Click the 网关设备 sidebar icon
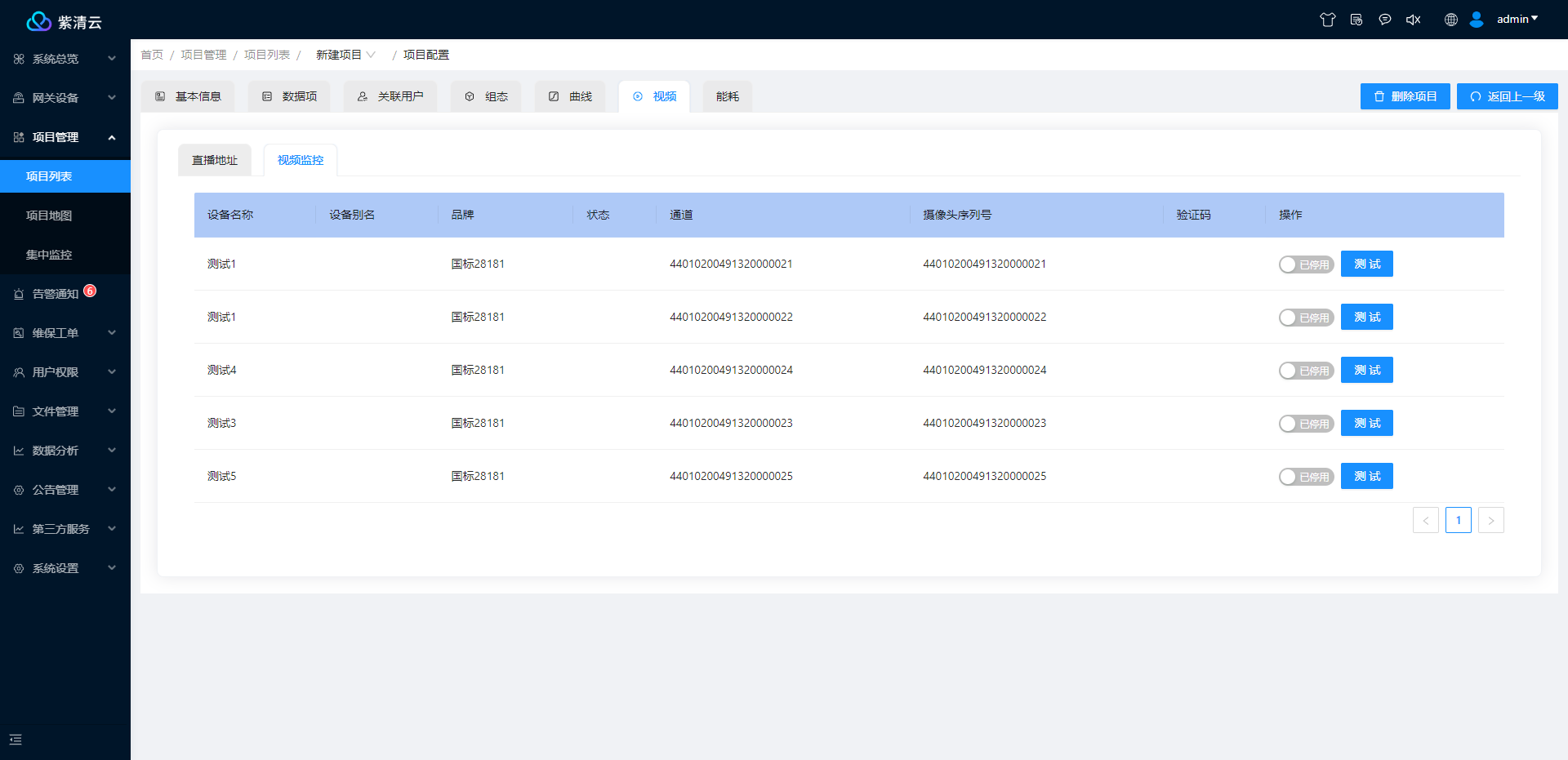Image resolution: width=1568 pixels, height=760 pixels. point(19,98)
